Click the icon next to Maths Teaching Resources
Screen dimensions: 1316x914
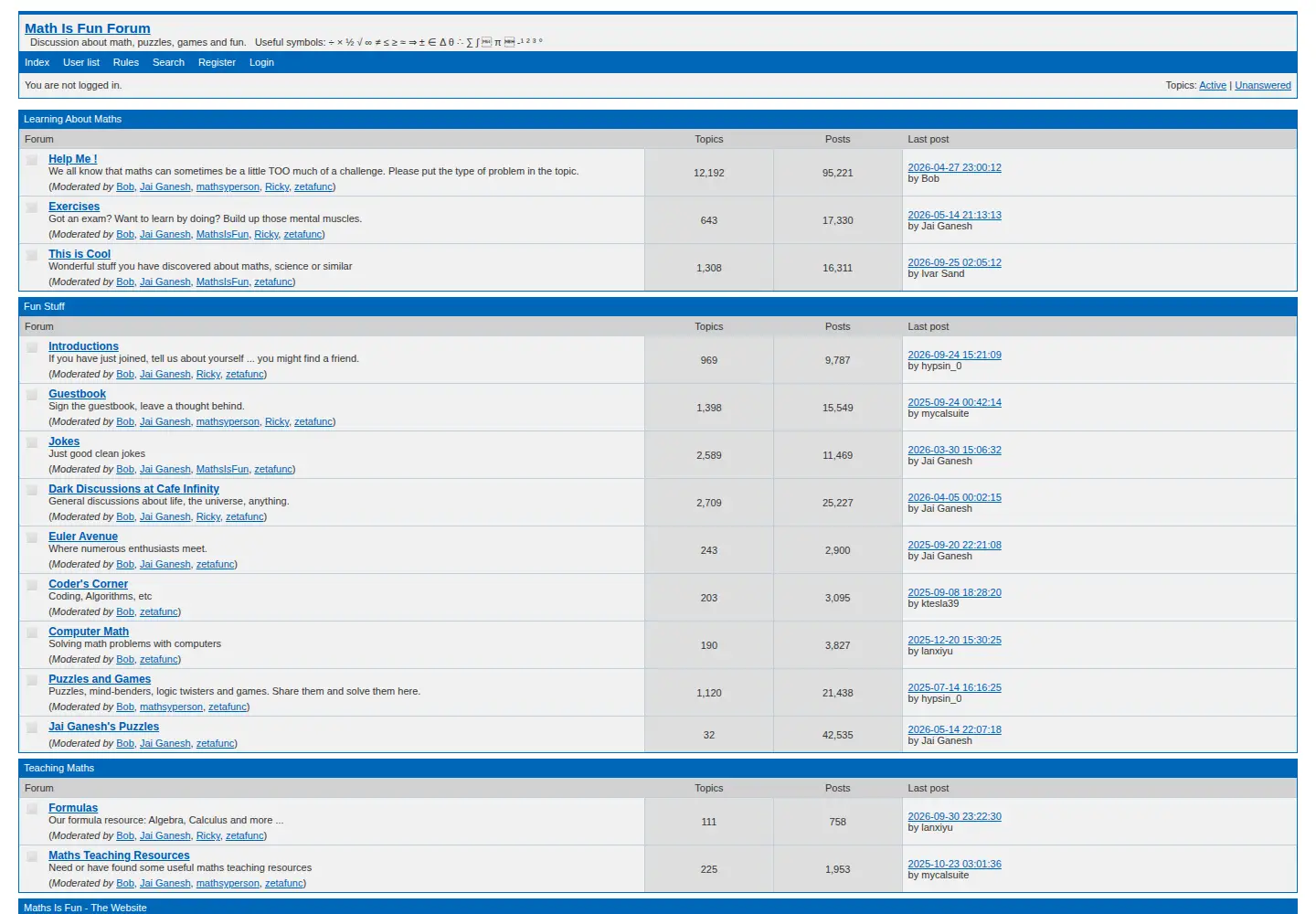(32, 856)
